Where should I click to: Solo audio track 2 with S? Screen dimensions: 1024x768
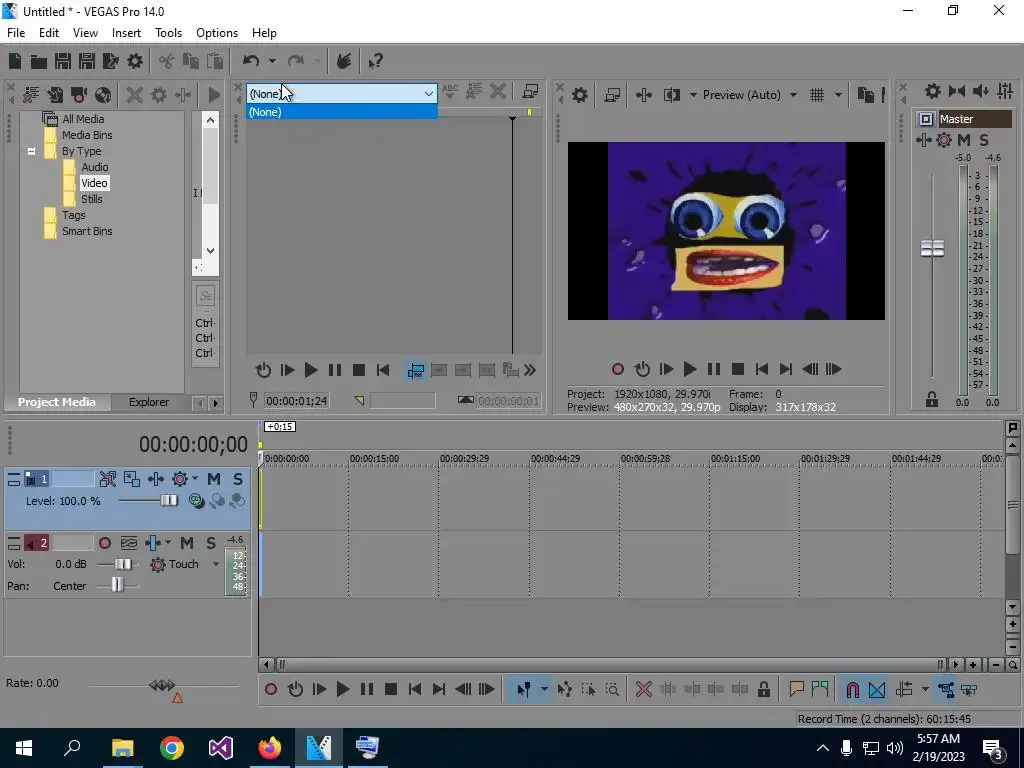[x=211, y=543]
